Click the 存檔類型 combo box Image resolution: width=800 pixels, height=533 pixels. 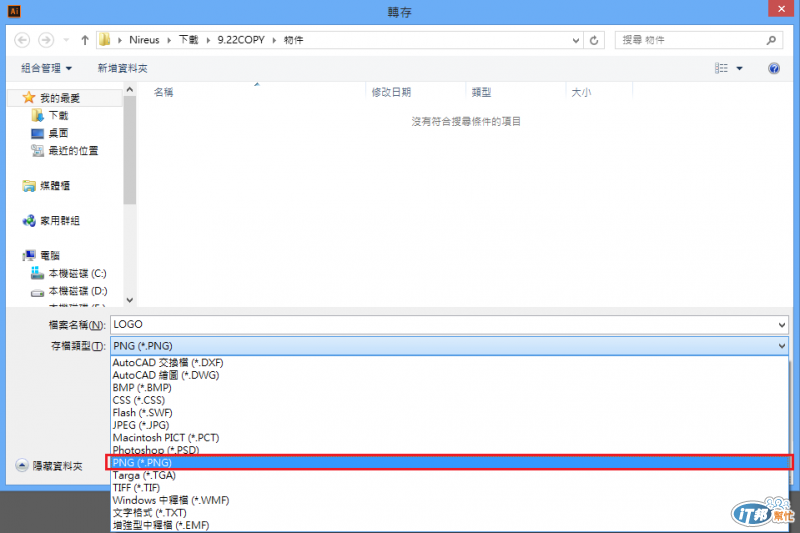click(449, 346)
